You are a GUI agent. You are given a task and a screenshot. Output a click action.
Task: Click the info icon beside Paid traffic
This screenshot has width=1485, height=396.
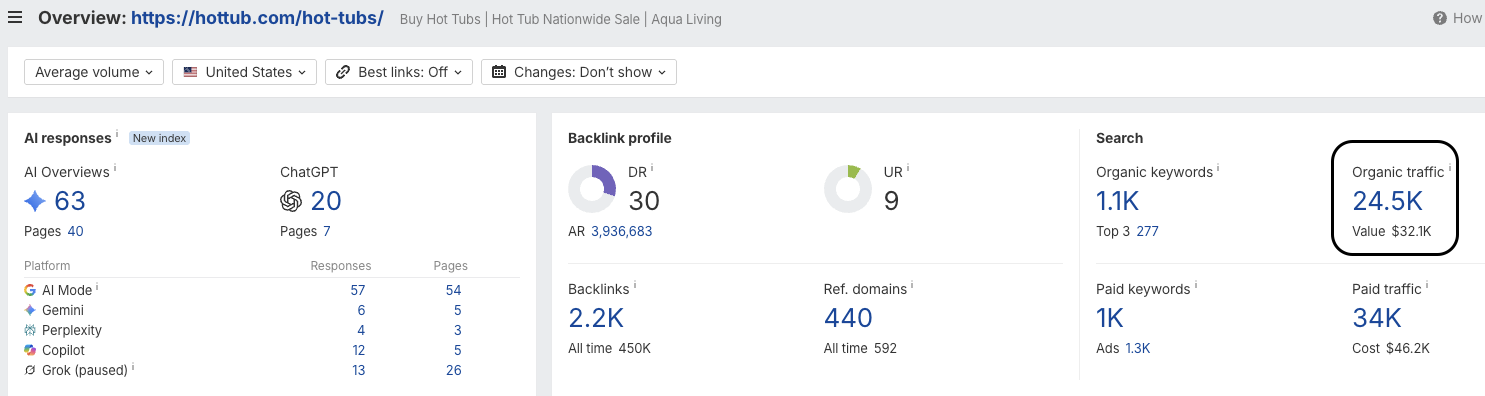1427,286
